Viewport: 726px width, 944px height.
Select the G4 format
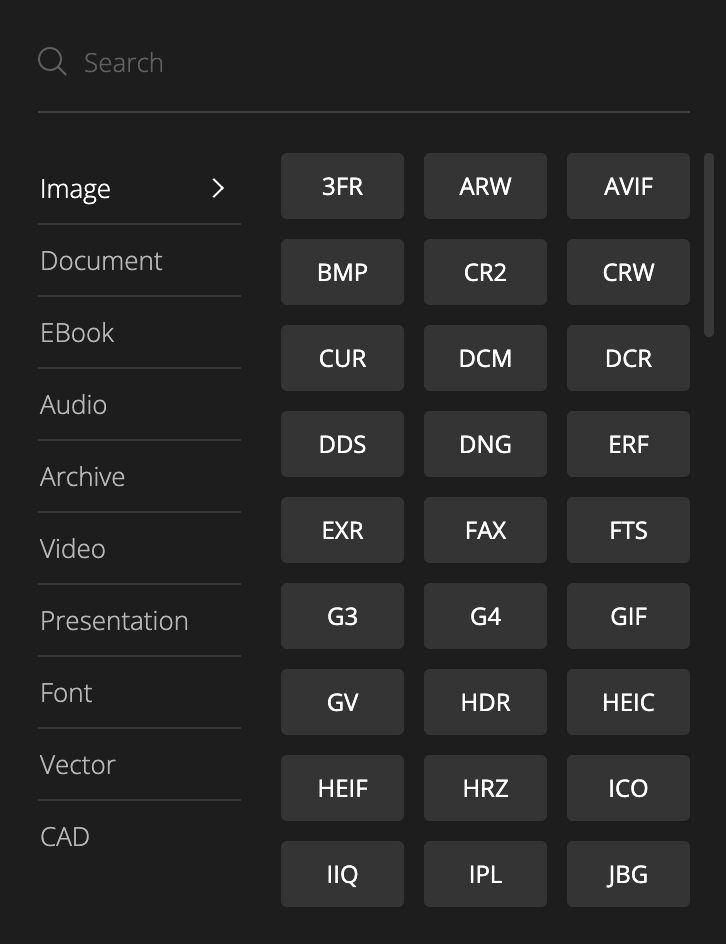point(485,616)
